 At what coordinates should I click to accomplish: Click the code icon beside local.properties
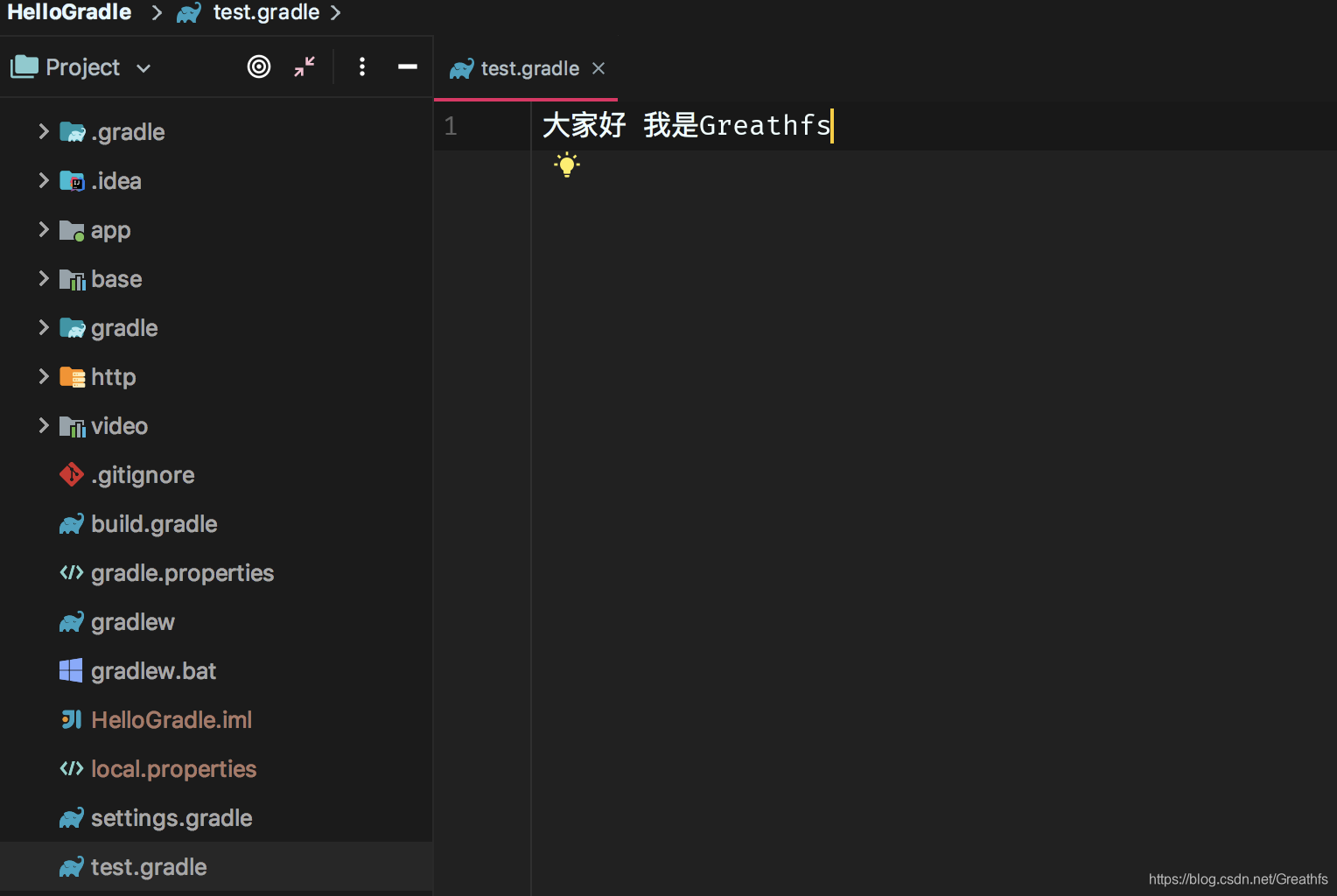click(72, 768)
